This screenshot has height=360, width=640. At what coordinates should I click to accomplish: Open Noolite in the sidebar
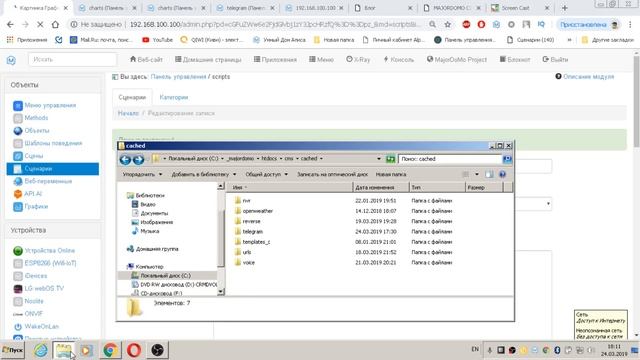[34, 301]
